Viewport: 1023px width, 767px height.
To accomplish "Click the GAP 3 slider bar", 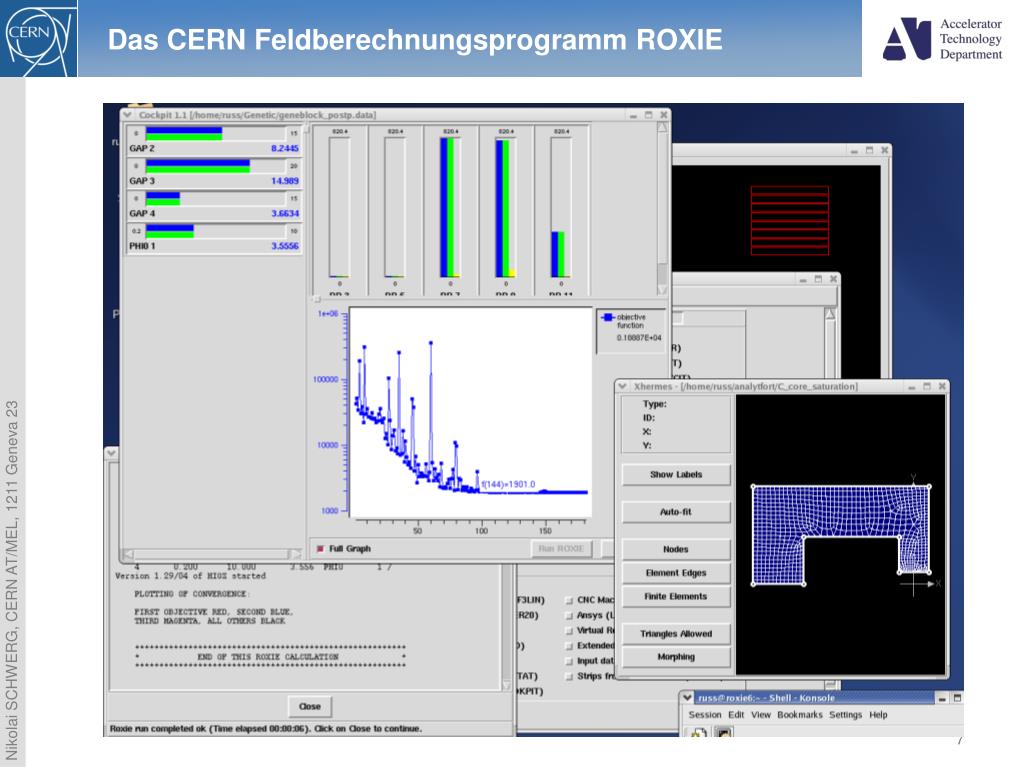I will click(215, 166).
